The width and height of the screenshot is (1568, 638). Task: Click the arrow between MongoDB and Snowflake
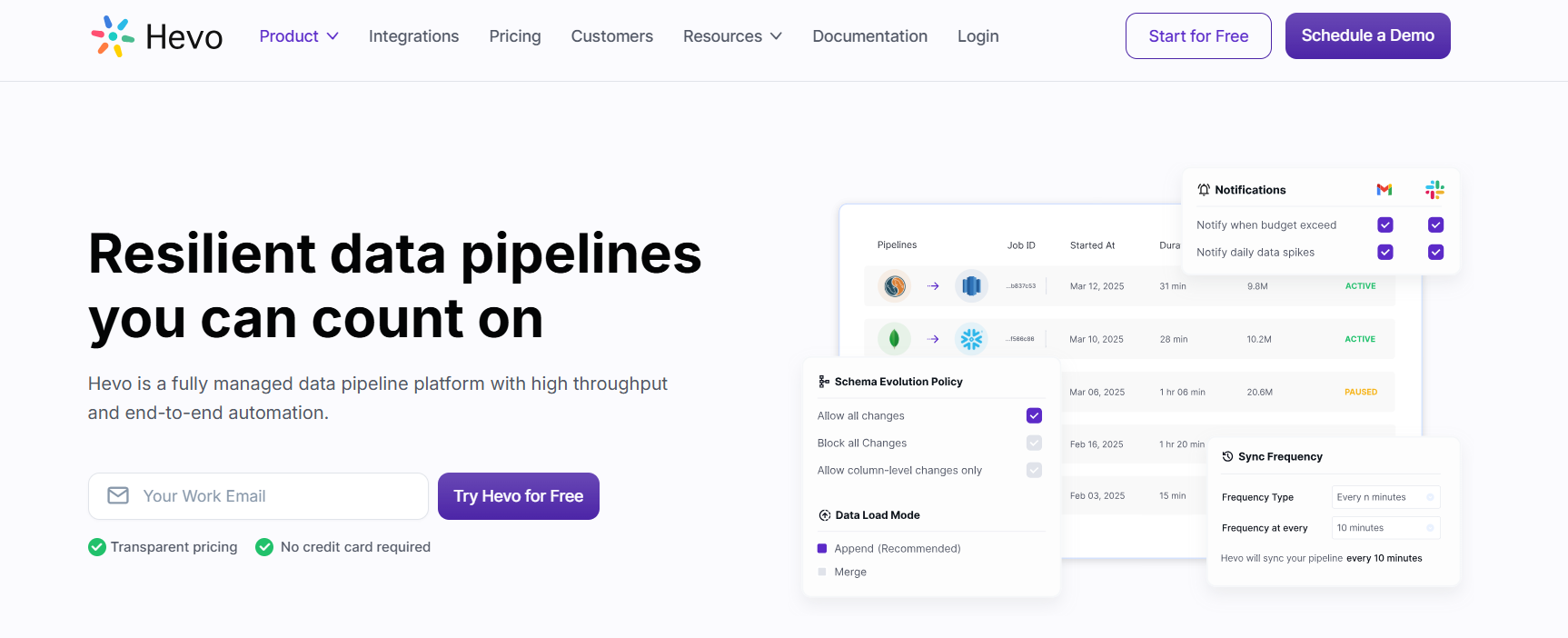click(933, 339)
